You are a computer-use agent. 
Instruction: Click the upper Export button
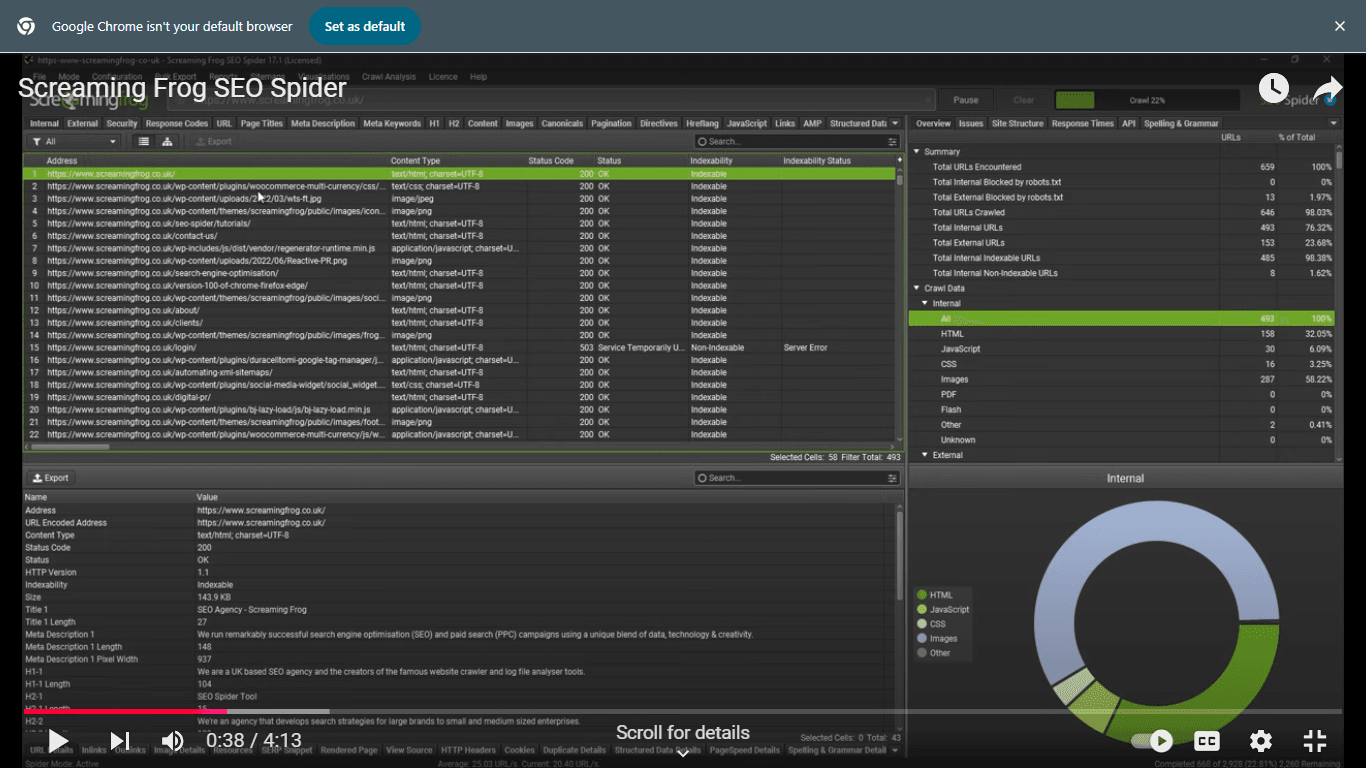click(x=213, y=142)
